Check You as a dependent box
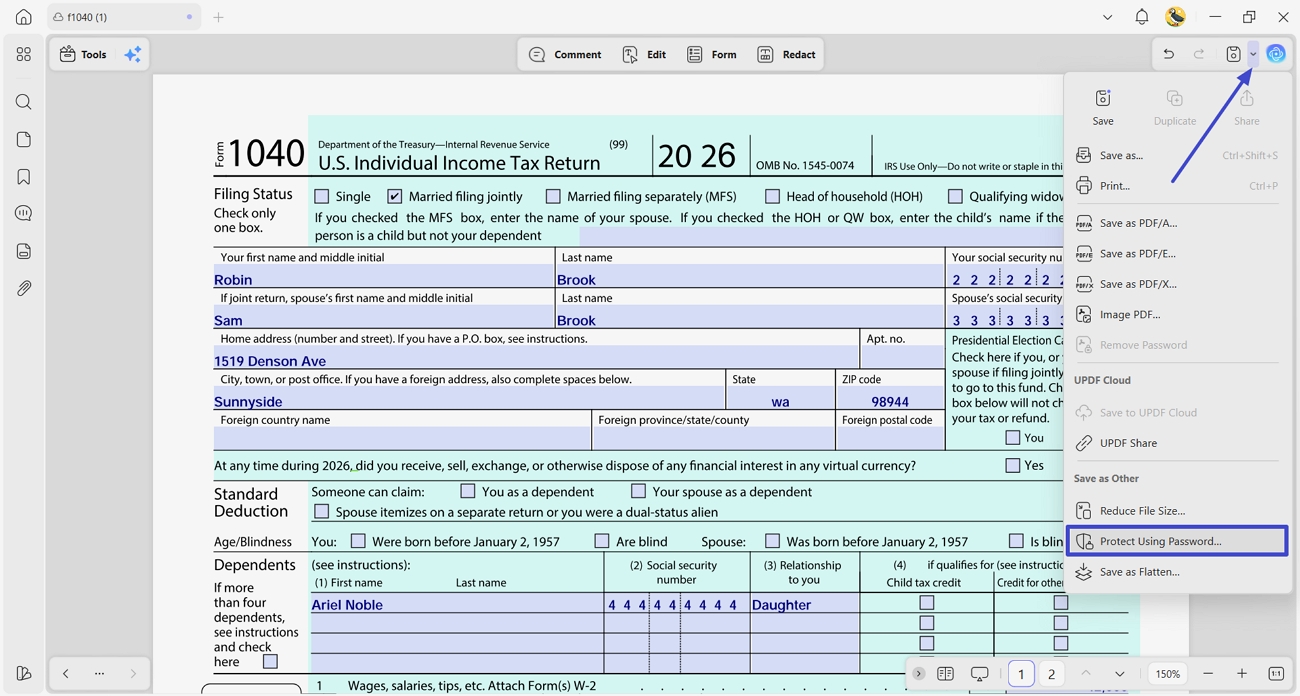This screenshot has height=696, width=1300. pyautogui.click(x=467, y=491)
